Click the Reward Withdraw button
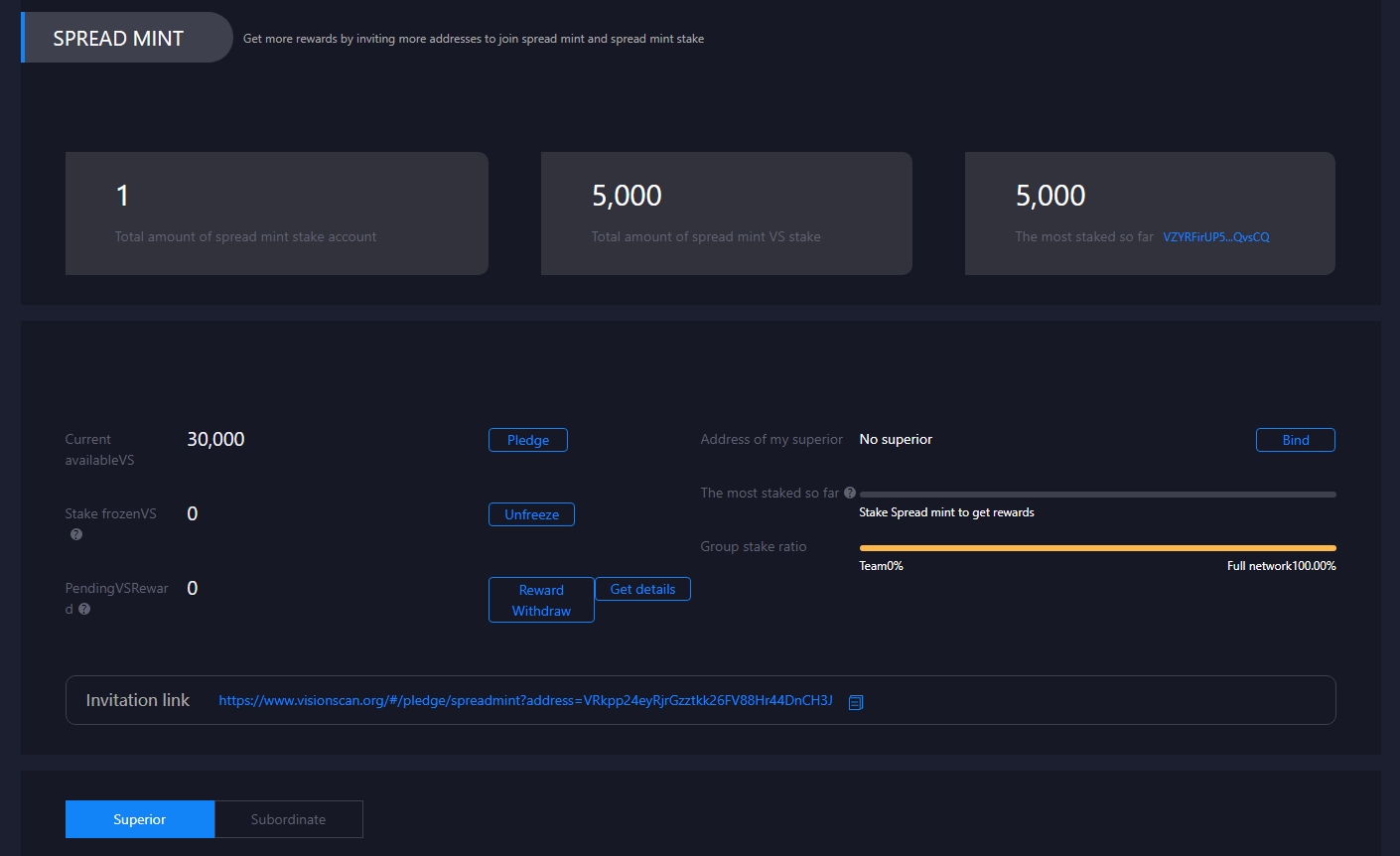1400x856 pixels. [541, 600]
